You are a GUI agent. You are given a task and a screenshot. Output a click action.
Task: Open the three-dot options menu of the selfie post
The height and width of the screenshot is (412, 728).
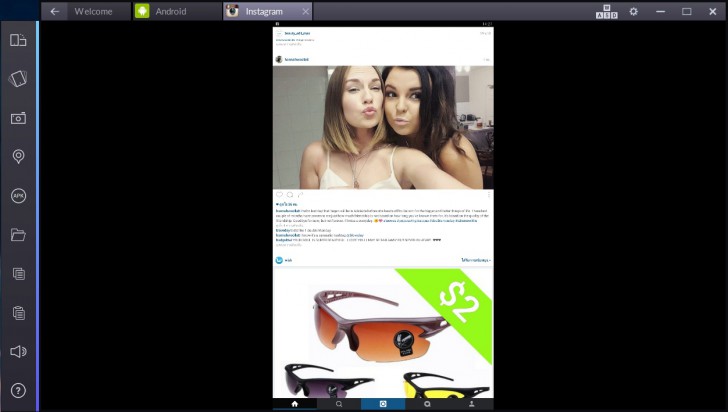click(488, 195)
